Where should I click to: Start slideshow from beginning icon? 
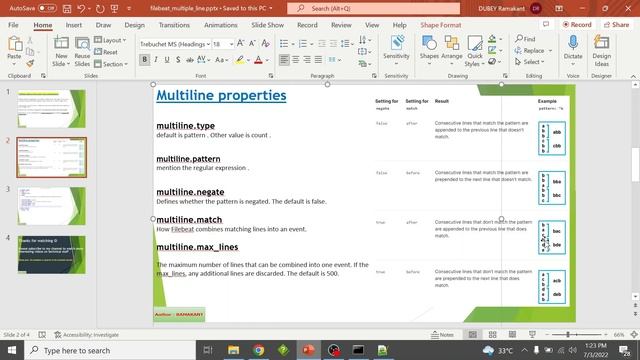[x=115, y=8]
